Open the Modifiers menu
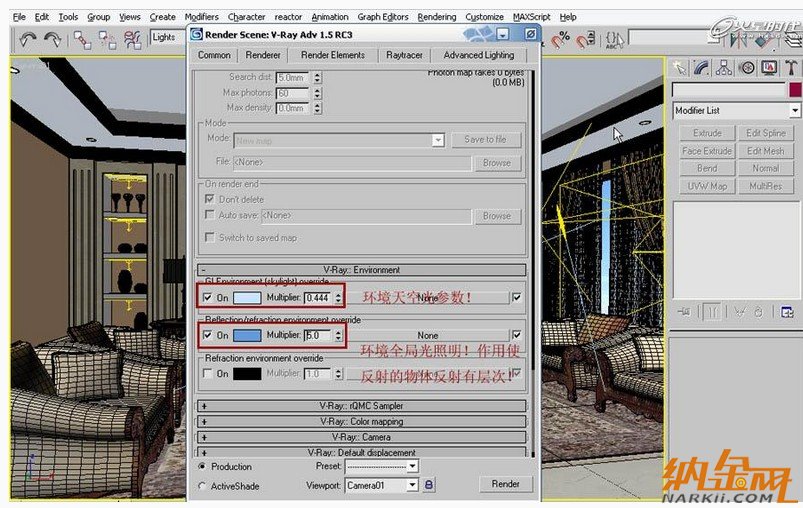803x508 pixels. 201,17
